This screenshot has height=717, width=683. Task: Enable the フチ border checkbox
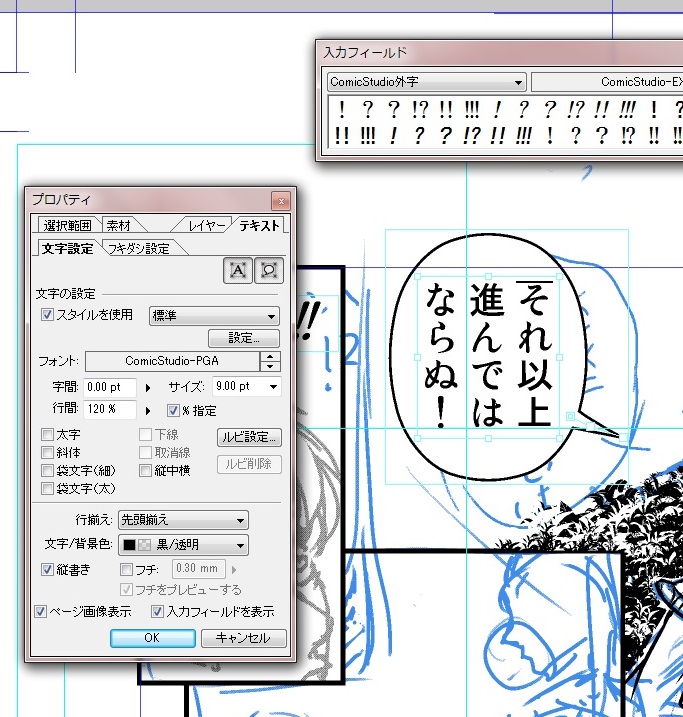[x=126, y=570]
